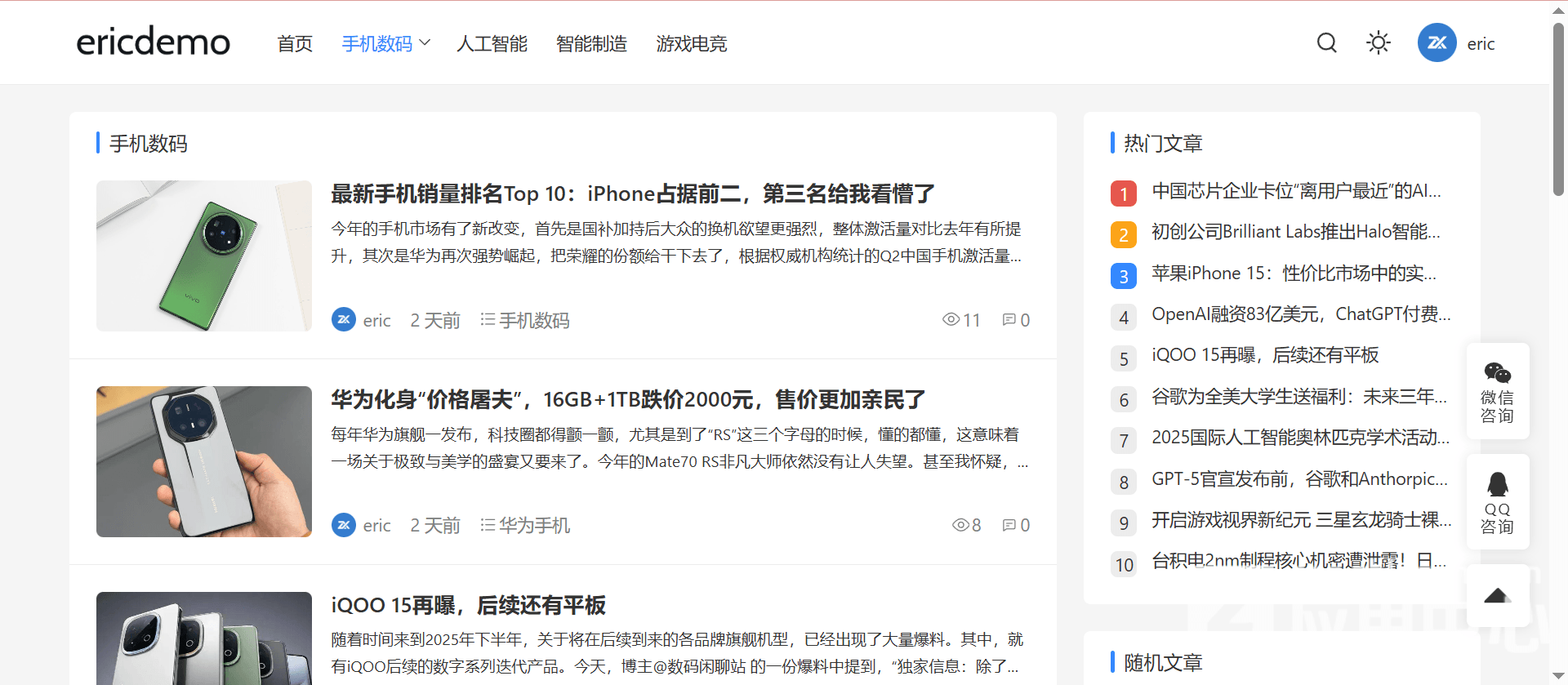Expand the 手机数码 dropdown chevron
Image resolution: width=1568 pixels, height=685 pixels.
(x=425, y=42)
